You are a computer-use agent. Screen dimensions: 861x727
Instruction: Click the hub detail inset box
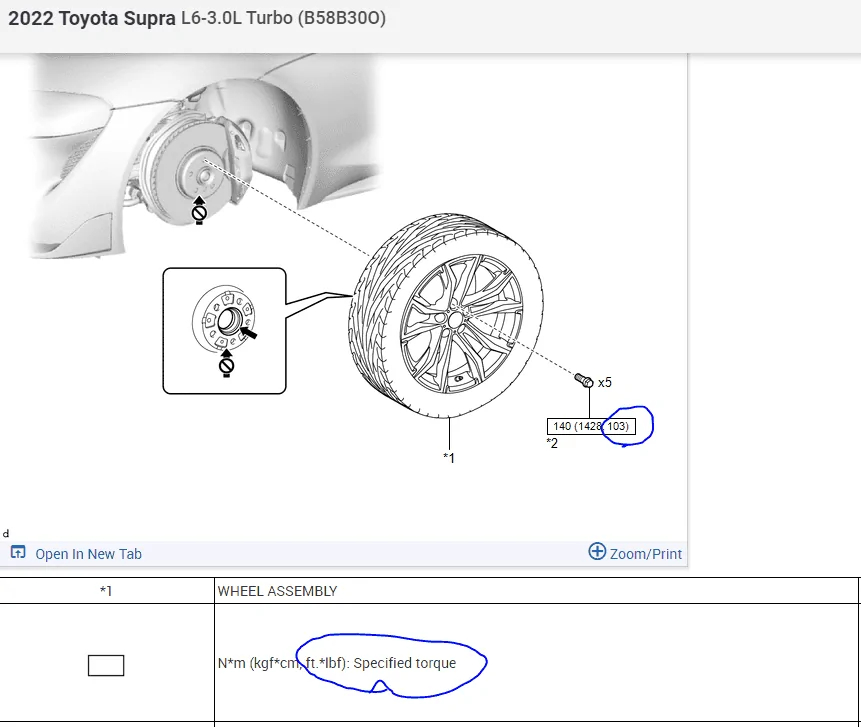click(225, 331)
